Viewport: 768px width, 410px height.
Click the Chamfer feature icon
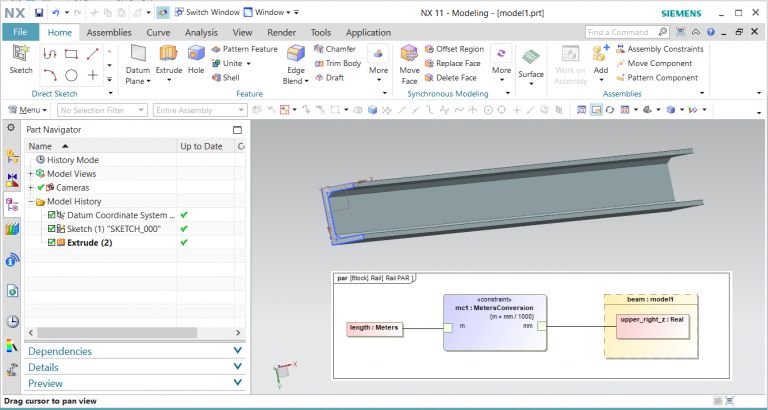click(x=334, y=49)
